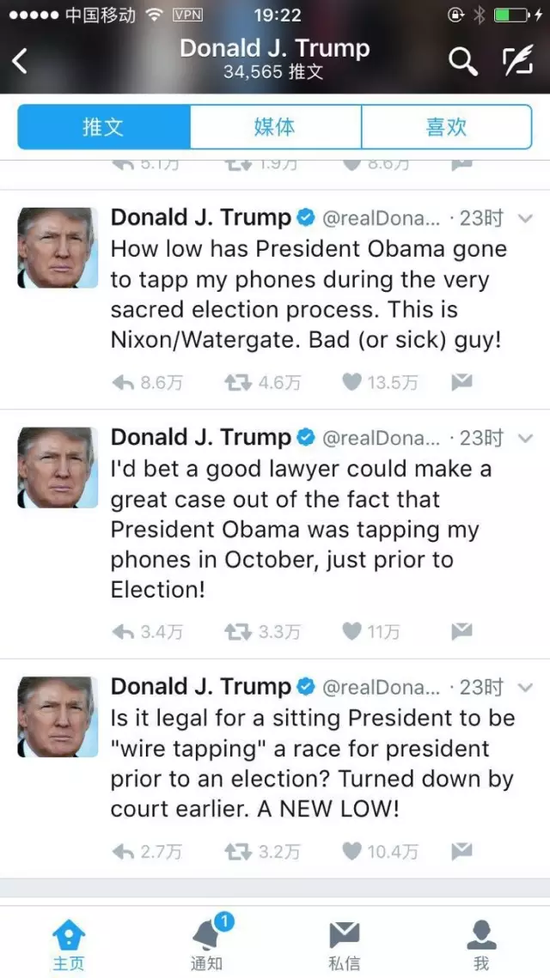The image size is (550, 978).
Task: Reply to the Nixon/Watergate tweet
Action: [123, 382]
